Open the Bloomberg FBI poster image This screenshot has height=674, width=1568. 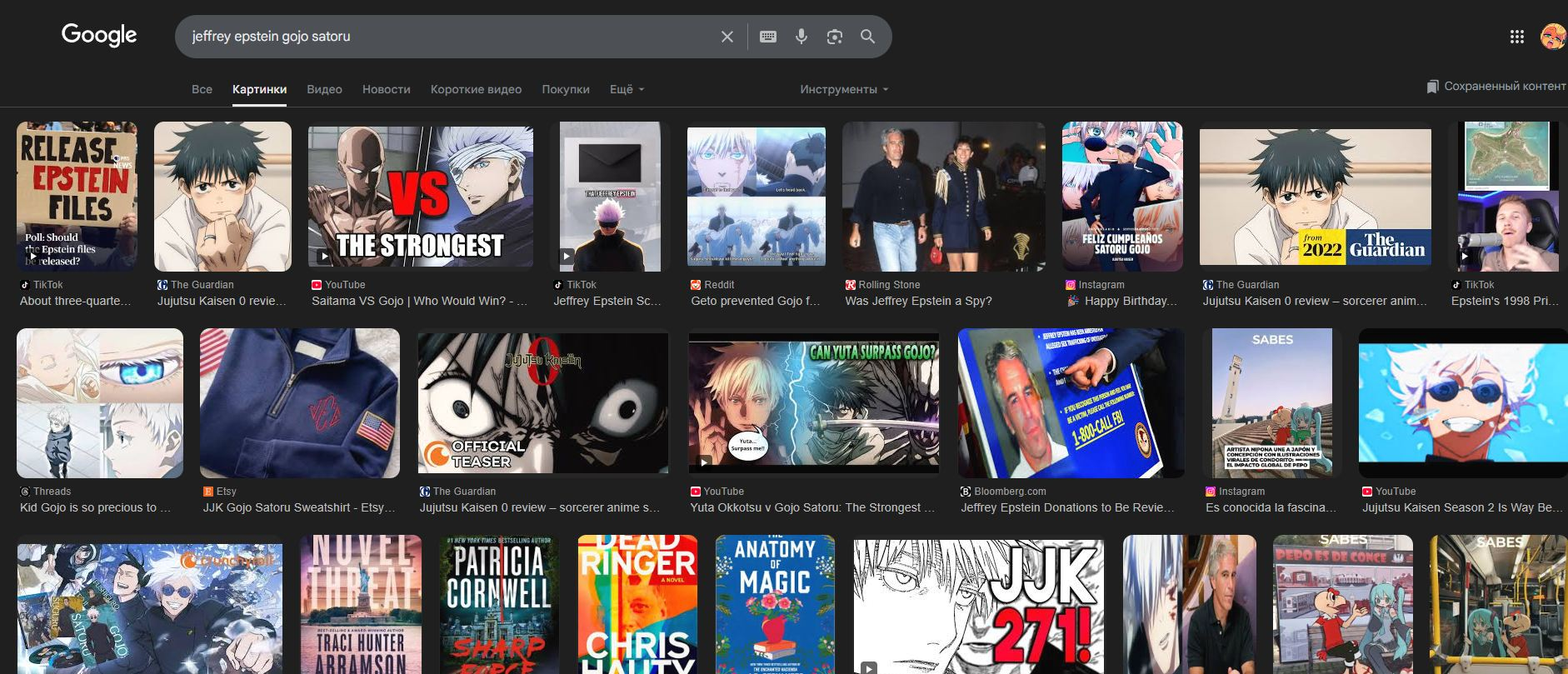click(x=1071, y=403)
